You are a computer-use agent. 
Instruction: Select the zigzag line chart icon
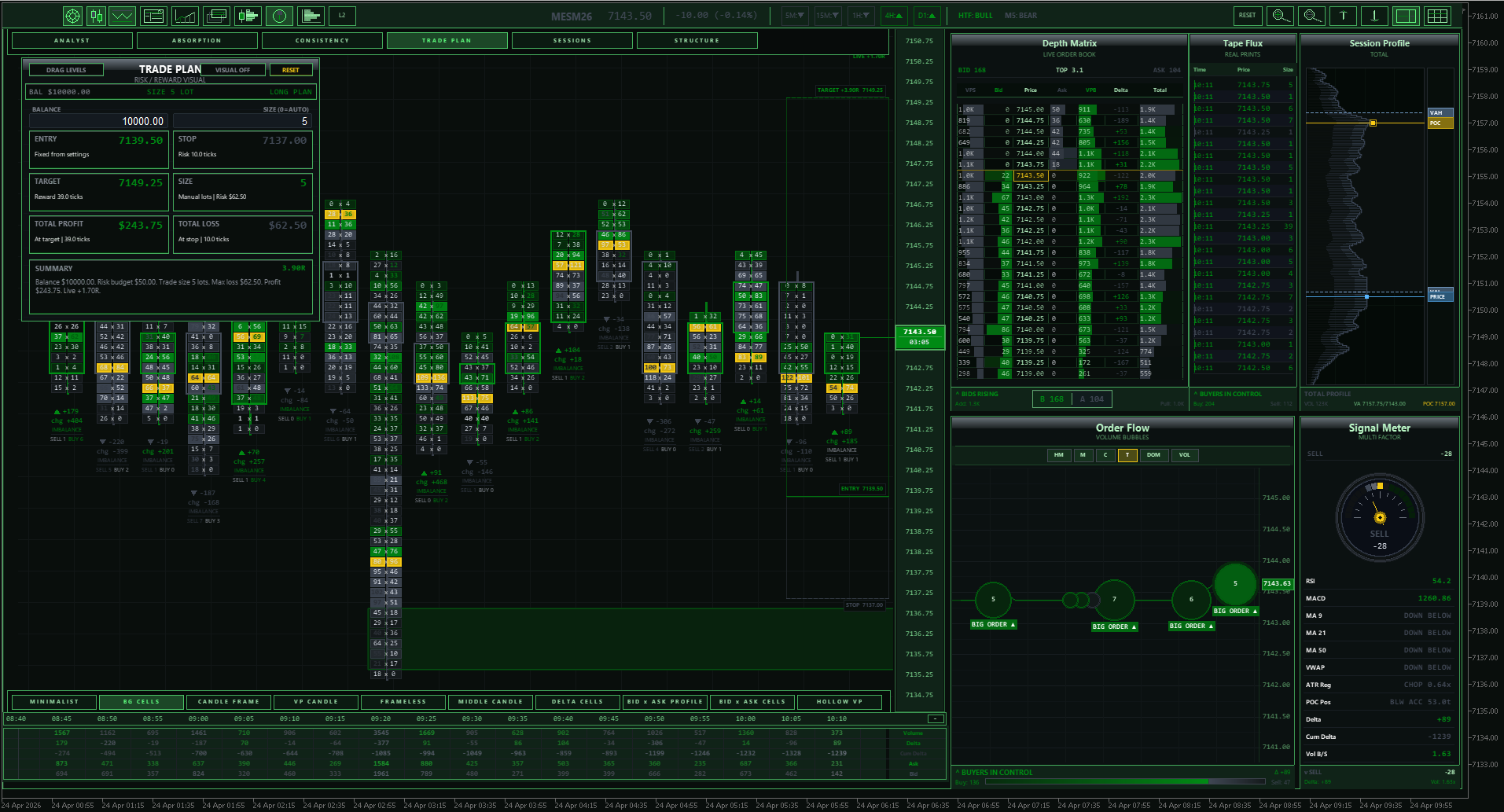(122, 16)
